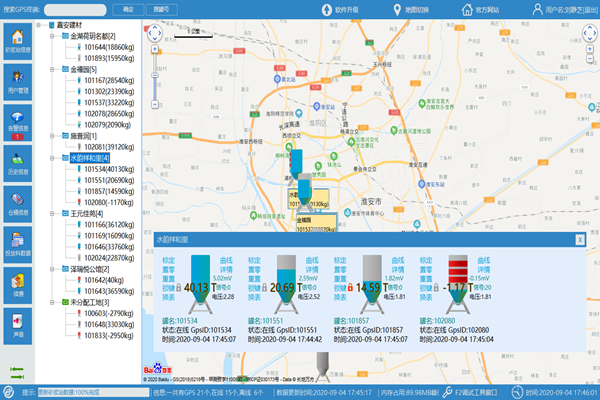This screenshot has width=600, height=400.
Task: Click the 搜罐号 search tank button
Action: pyautogui.click(x=160, y=9)
